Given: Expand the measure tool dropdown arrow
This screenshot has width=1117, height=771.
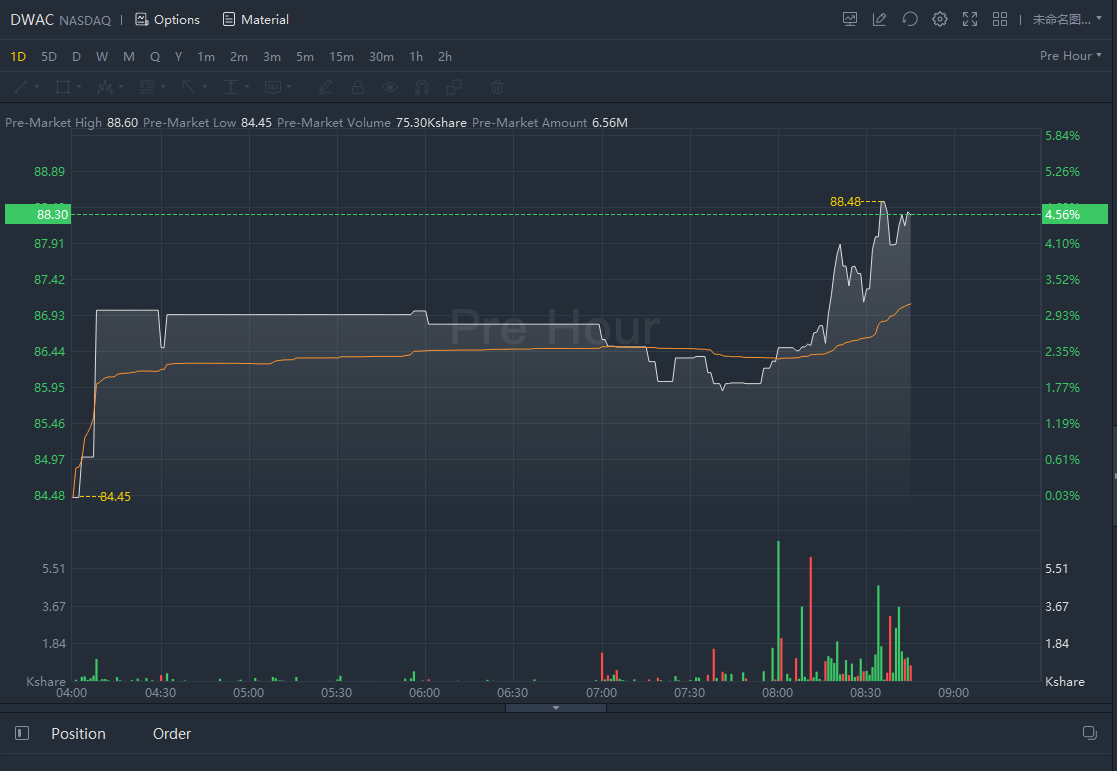Looking at the screenshot, I should point(247,87).
